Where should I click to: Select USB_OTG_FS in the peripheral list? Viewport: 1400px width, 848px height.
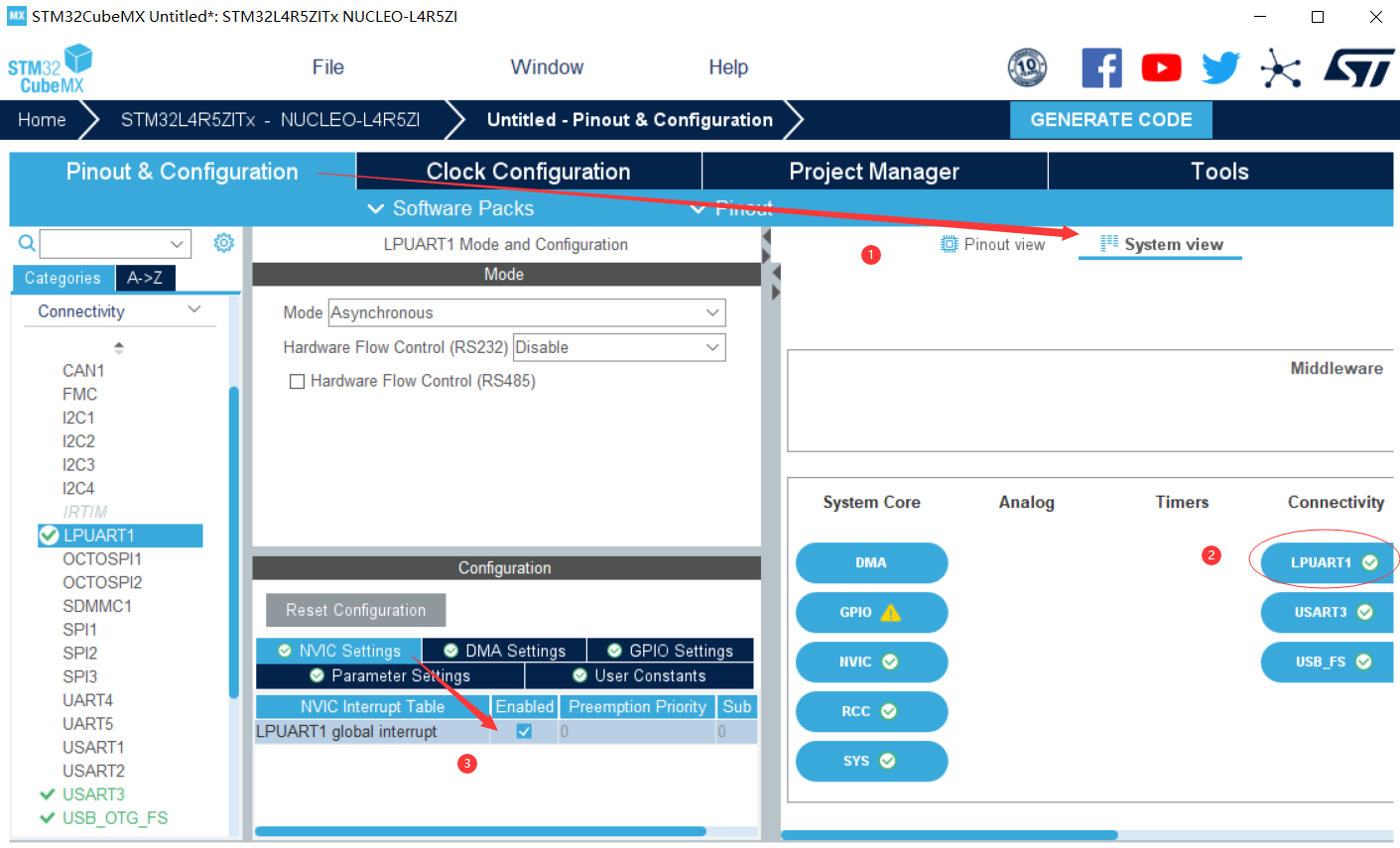(115, 818)
